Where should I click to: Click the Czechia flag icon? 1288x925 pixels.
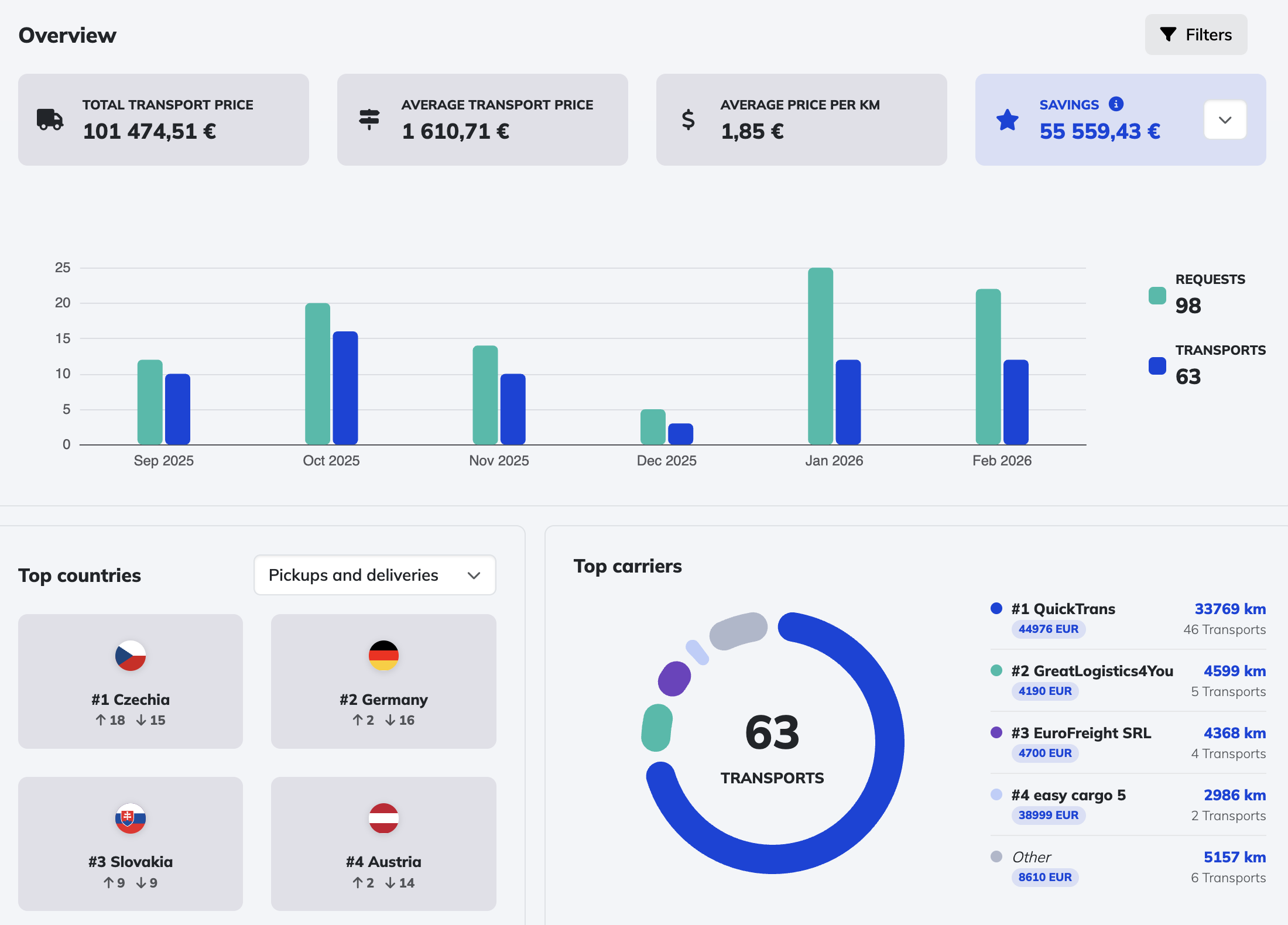point(130,656)
